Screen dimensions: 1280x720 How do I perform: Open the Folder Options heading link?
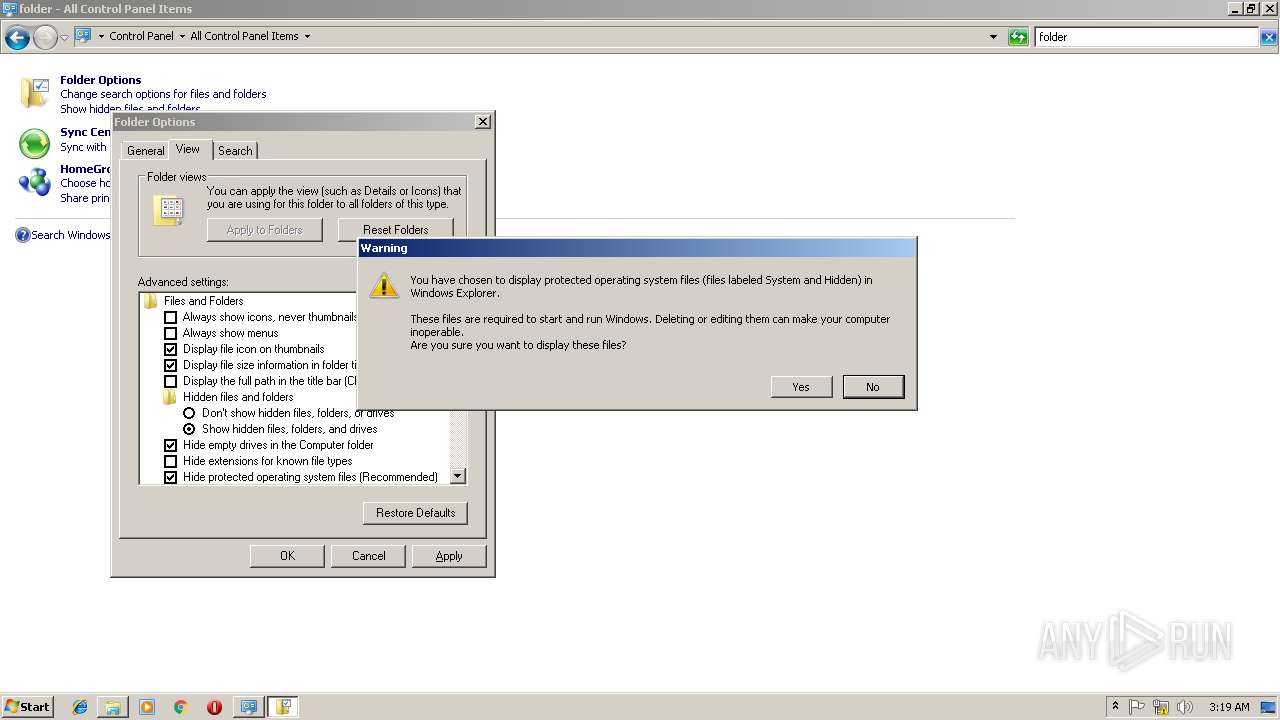point(100,80)
